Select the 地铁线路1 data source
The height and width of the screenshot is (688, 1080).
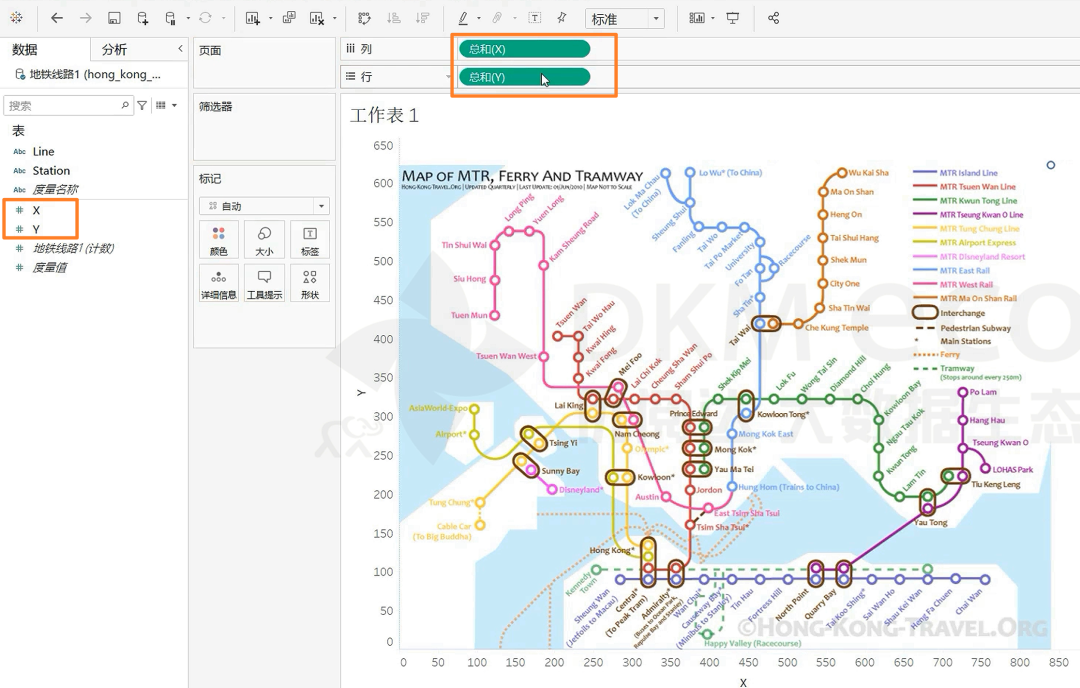tap(88, 74)
